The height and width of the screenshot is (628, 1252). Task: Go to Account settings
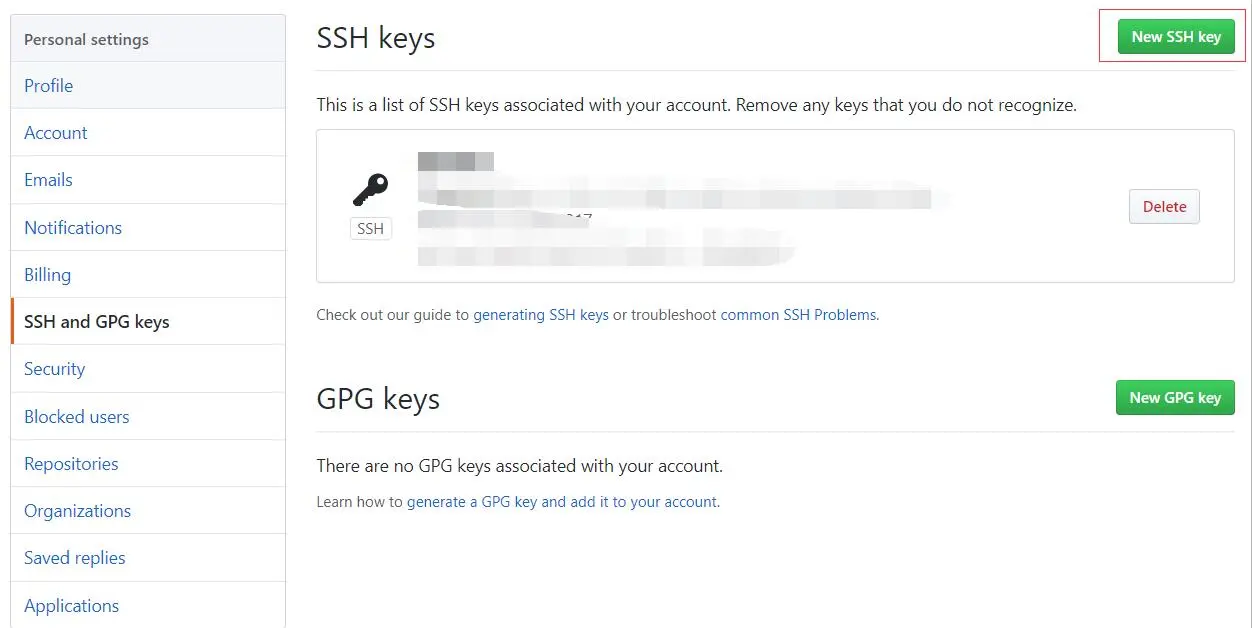tap(148, 133)
